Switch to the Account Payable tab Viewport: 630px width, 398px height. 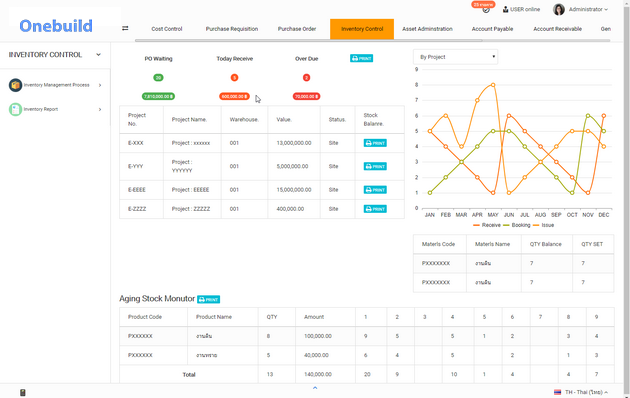pos(492,29)
